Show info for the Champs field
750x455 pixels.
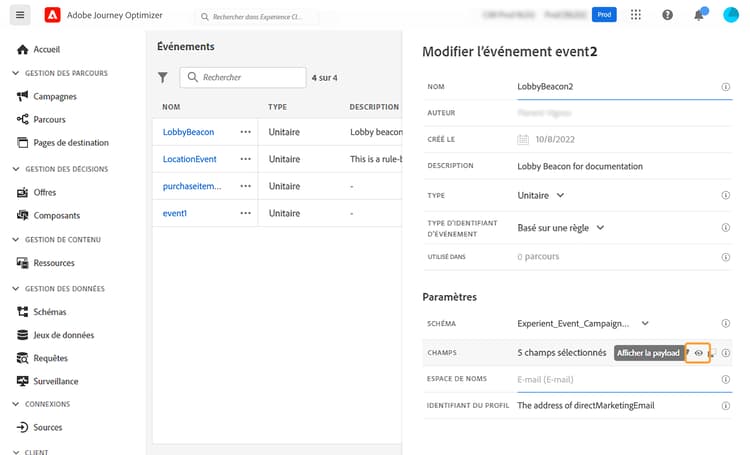coord(726,353)
